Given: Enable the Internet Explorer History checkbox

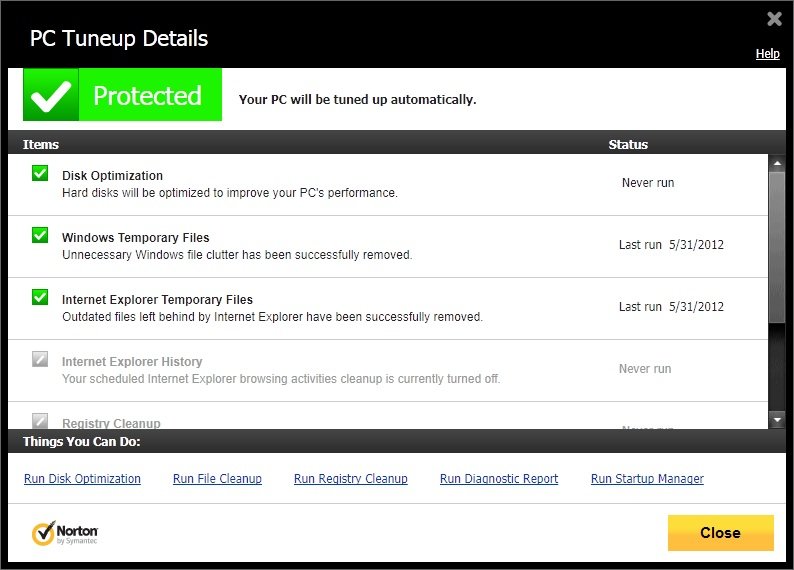Looking at the screenshot, I should [x=40, y=359].
